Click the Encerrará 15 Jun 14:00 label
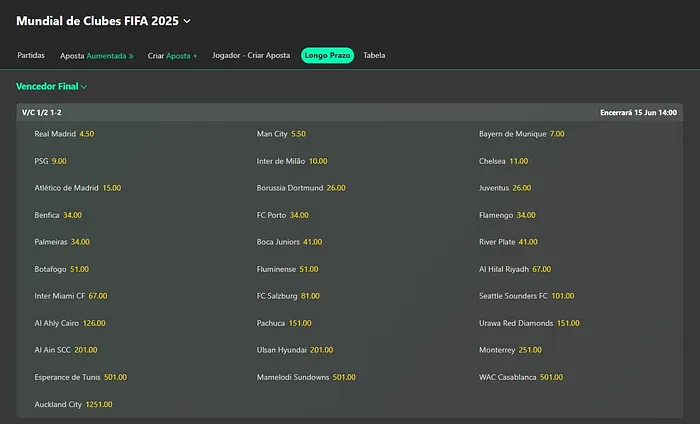The width and height of the screenshot is (700, 424). pyautogui.click(x=638, y=112)
